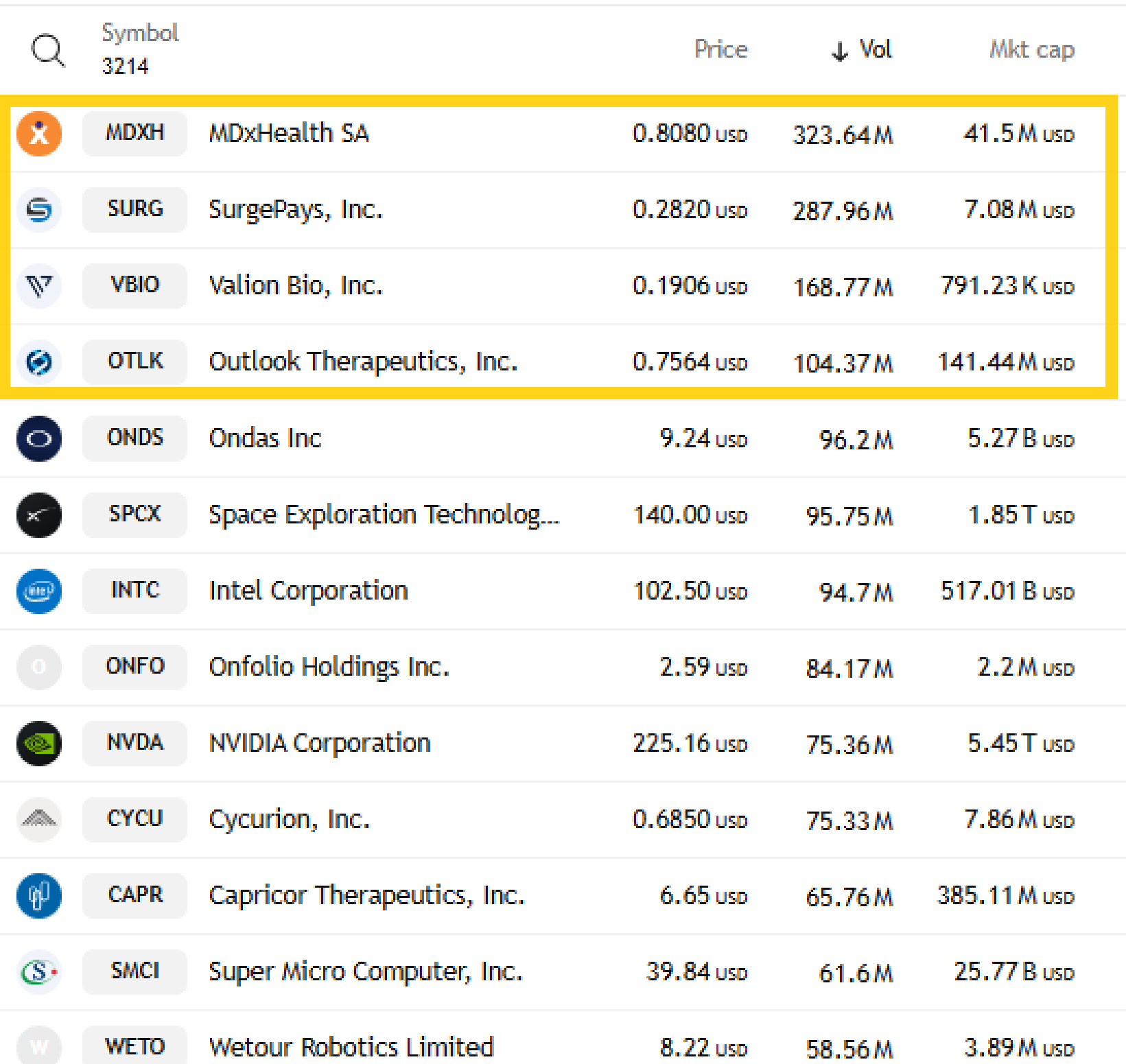Click the Ondas Inc logo icon
The height and width of the screenshot is (1064, 1126).
39,438
